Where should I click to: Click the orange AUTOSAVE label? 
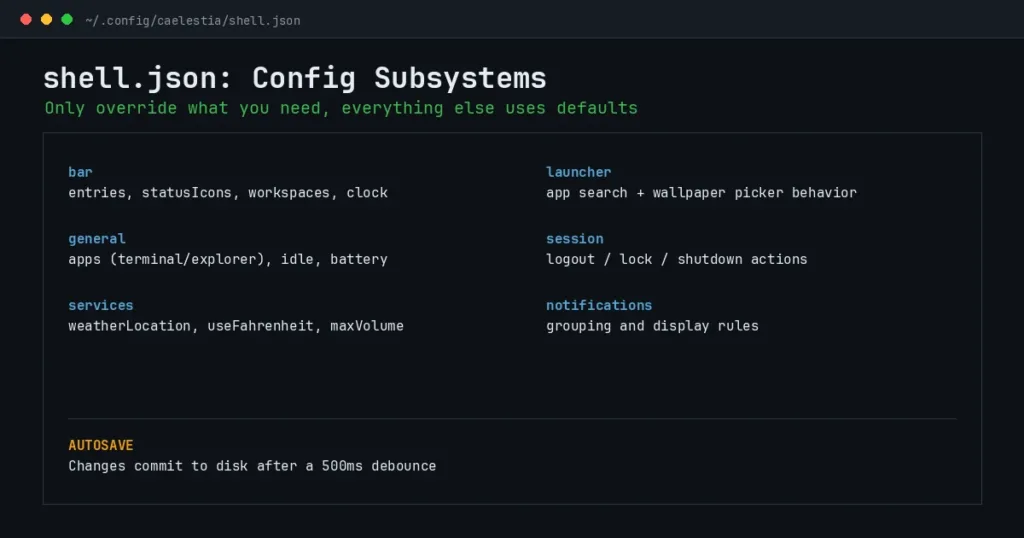(101, 445)
